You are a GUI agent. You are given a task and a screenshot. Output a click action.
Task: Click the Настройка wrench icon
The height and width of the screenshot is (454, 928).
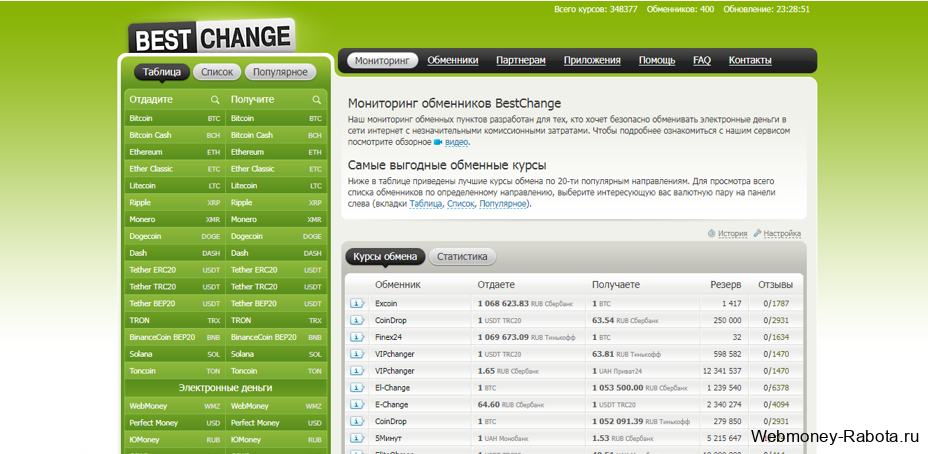757,233
